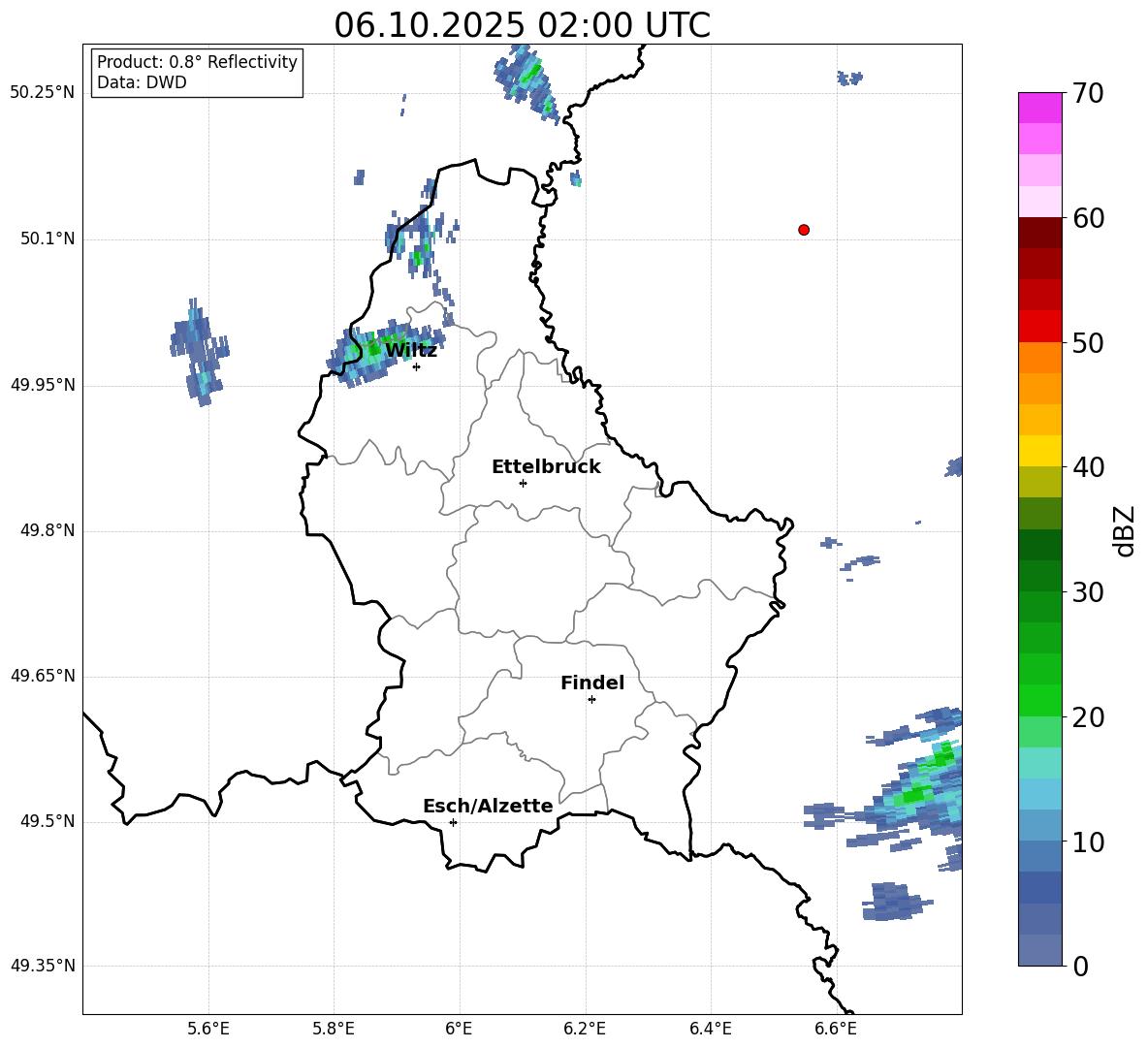
Task: Click the Ettelbruck station label
Action: pos(546,467)
